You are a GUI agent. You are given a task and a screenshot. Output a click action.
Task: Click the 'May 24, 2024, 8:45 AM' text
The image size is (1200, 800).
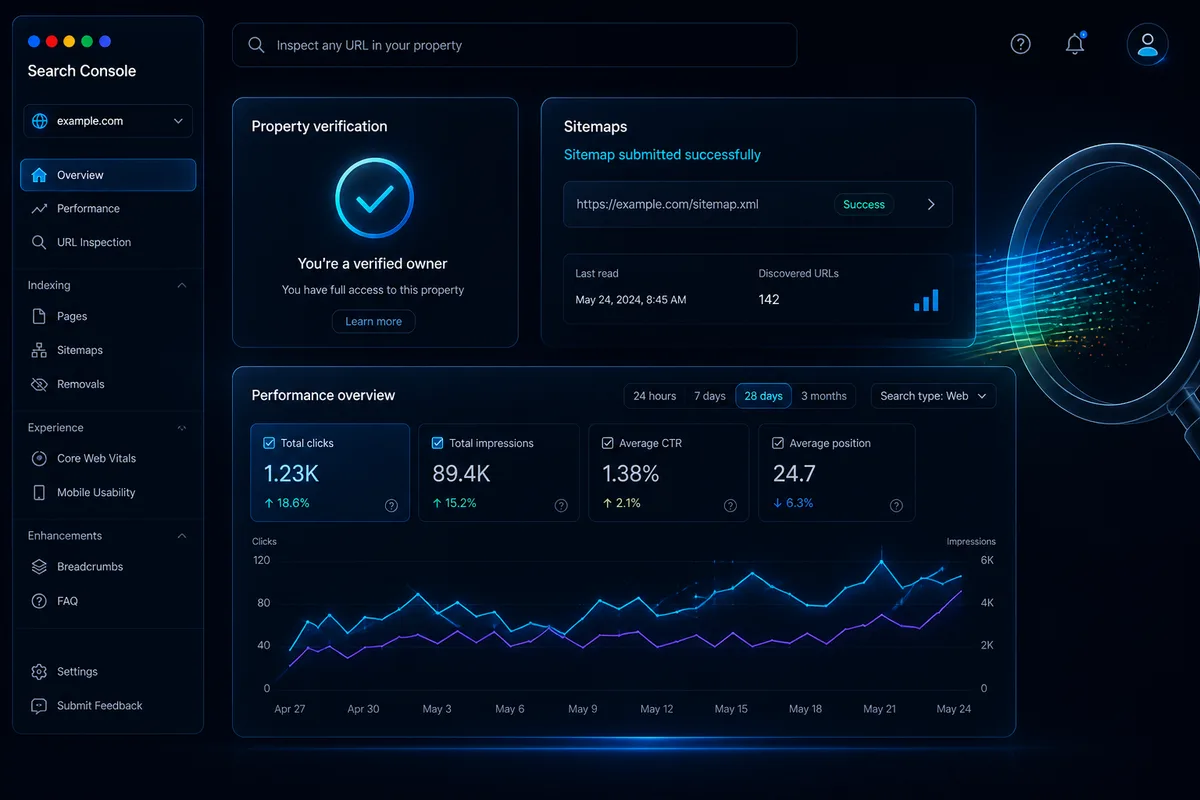tap(631, 299)
